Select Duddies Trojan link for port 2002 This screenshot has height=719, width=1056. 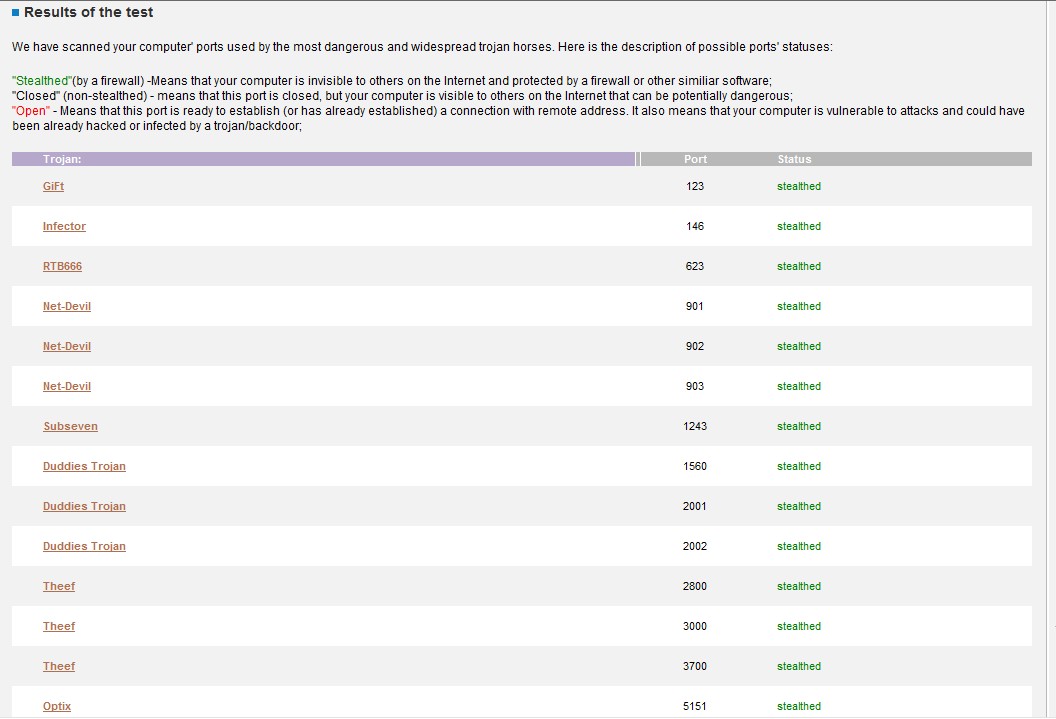pyautogui.click(x=84, y=547)
